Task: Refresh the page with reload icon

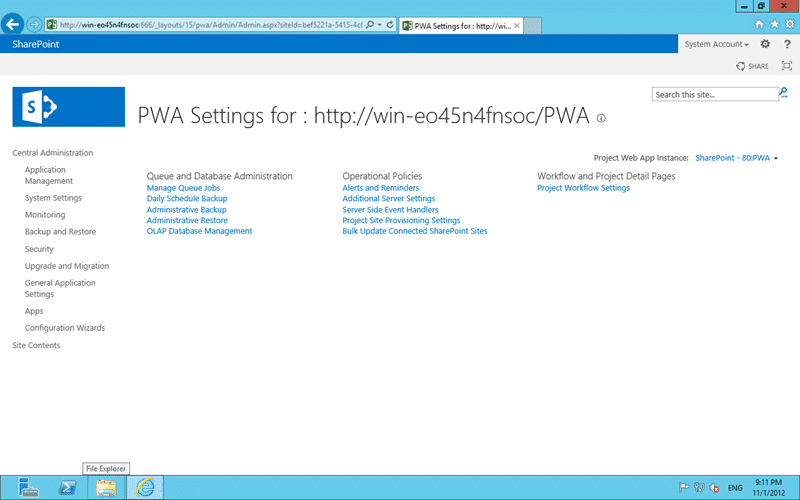Action: (x=390, y=24)
